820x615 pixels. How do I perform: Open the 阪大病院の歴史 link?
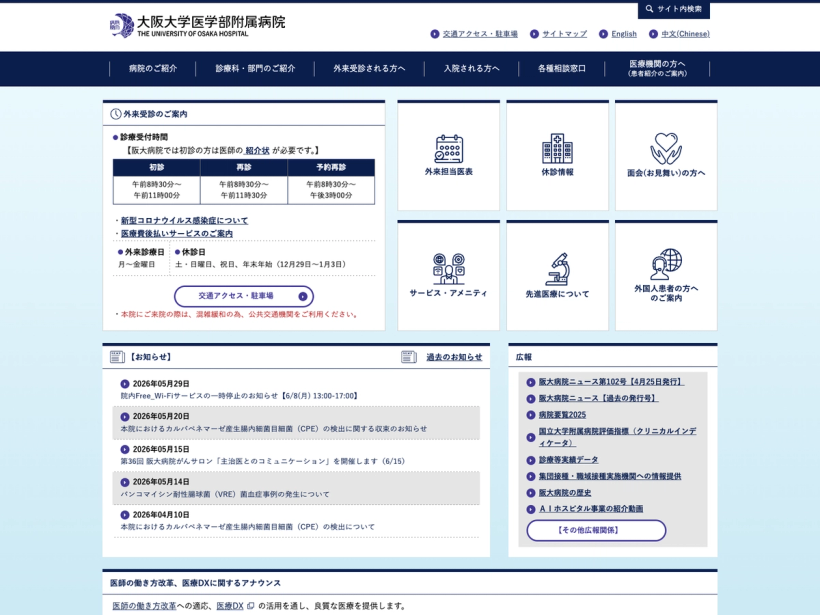(x=565, y=493)
